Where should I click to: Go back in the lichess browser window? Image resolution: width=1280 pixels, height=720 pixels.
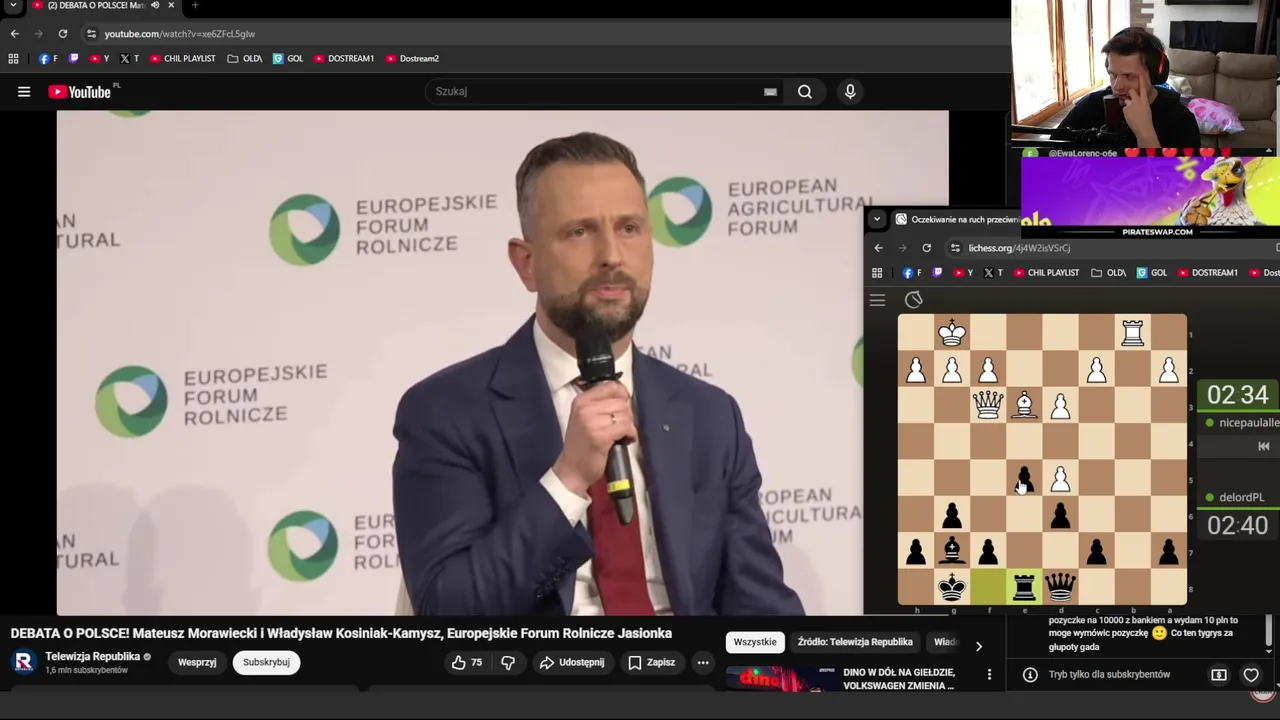pyautogui.click(x=878, y=248)
